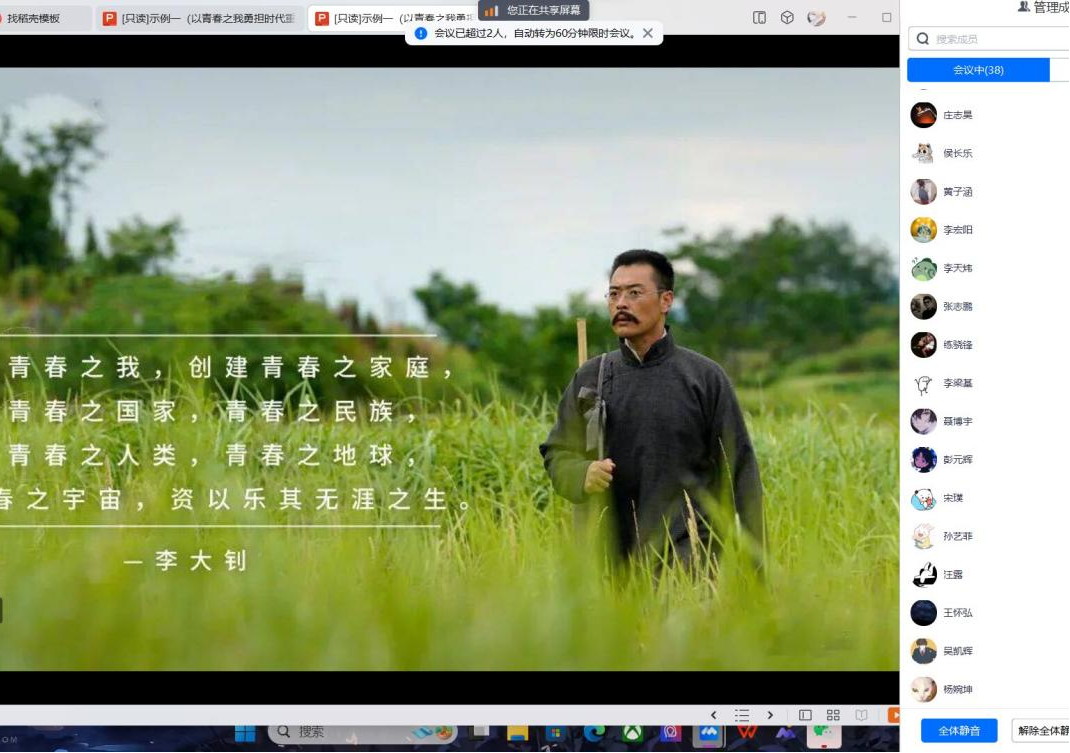Screen dimensions: 1070x753
Task: Open the Windows Start menu
Action: click(x=245, y=733)
